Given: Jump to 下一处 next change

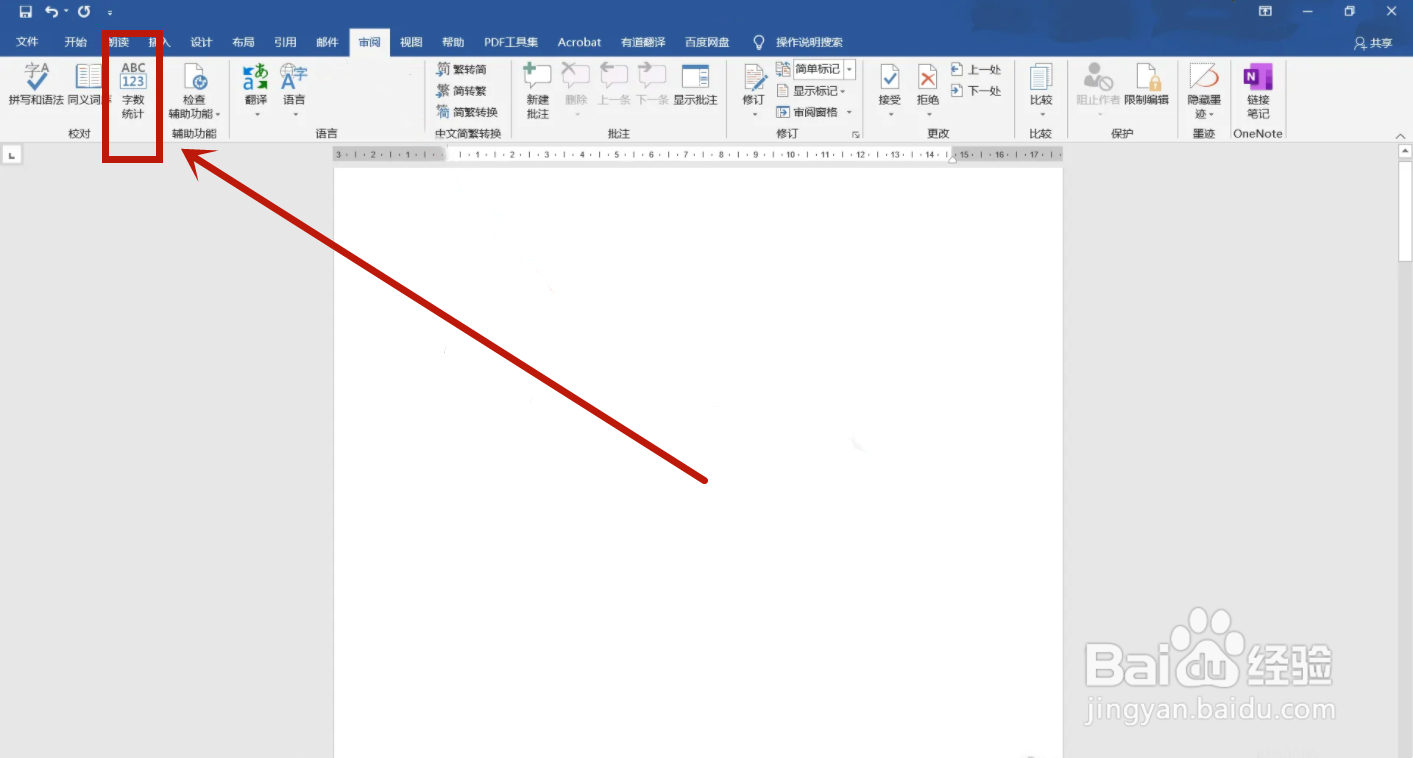Looking at the screenshot, I should tap(975, 90).
